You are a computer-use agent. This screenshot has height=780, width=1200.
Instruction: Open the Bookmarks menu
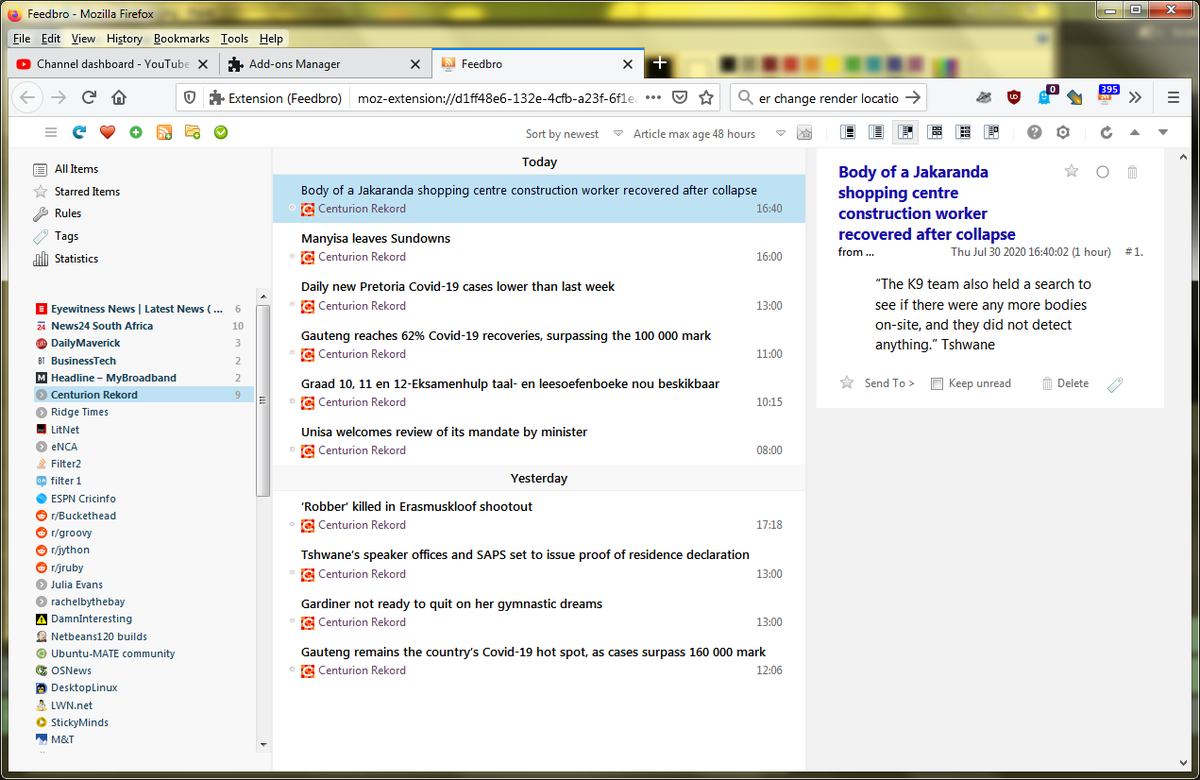coord(182,38)
